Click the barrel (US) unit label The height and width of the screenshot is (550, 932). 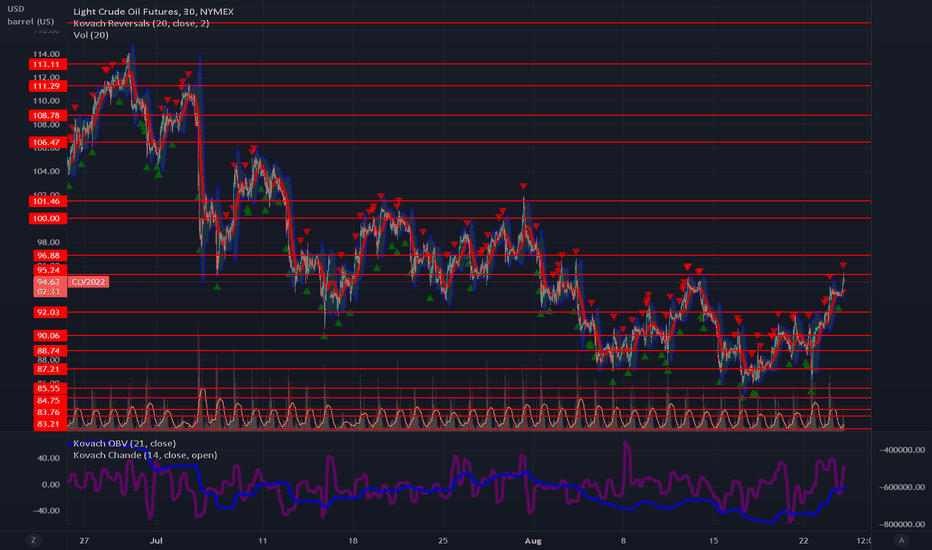[x=30, y=21]
